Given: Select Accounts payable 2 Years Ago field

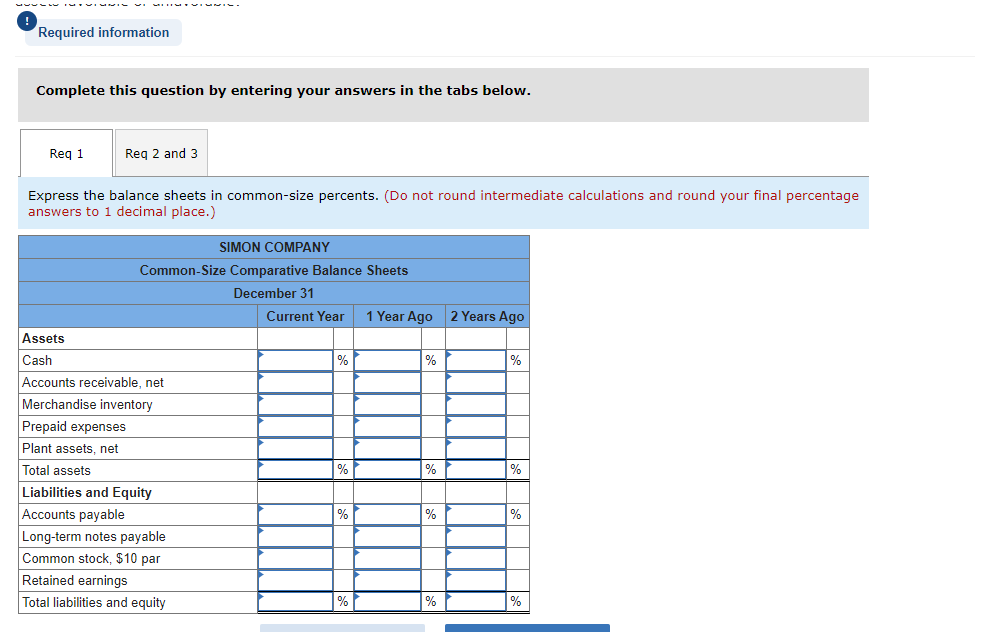Looking at the screenshot, I should [x=476, y=515].
